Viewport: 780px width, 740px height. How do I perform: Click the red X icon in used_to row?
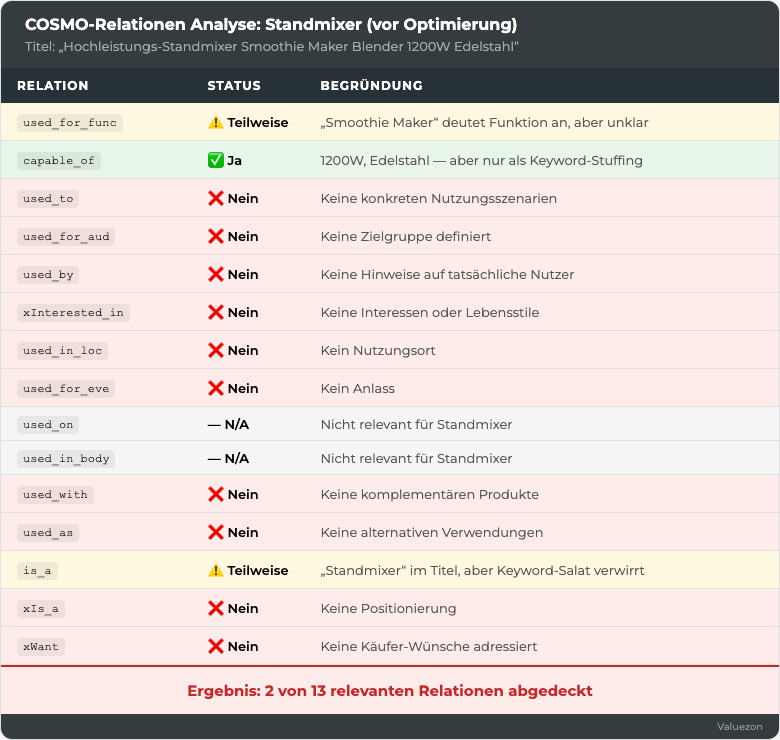pos(215,198)
